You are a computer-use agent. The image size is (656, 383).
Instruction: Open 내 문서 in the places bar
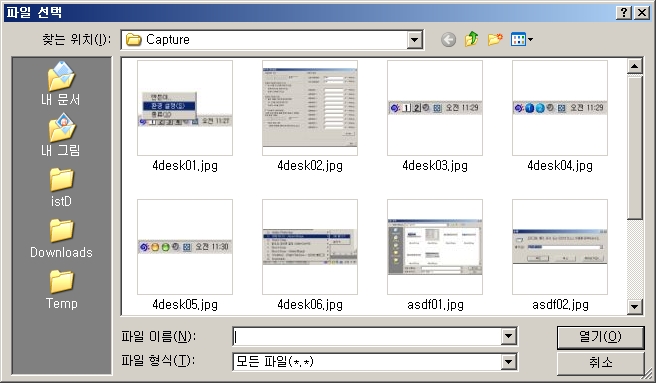tap(61, 83)
